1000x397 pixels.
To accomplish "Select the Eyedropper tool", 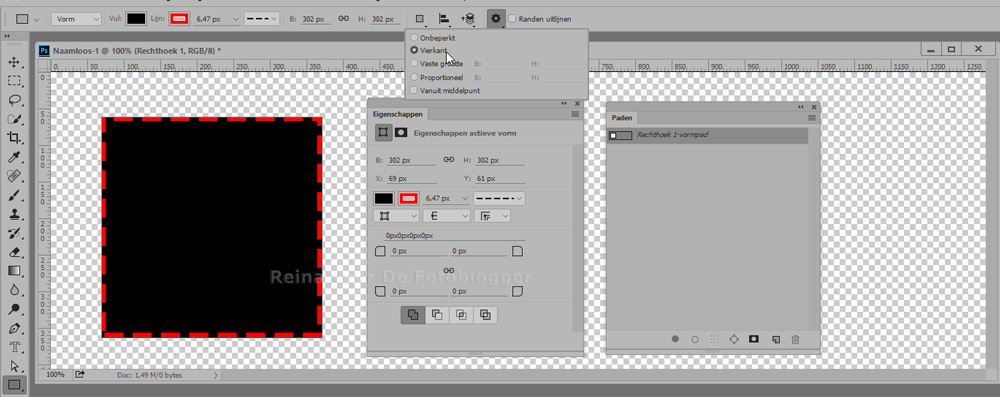I will [x=14, y=157].
